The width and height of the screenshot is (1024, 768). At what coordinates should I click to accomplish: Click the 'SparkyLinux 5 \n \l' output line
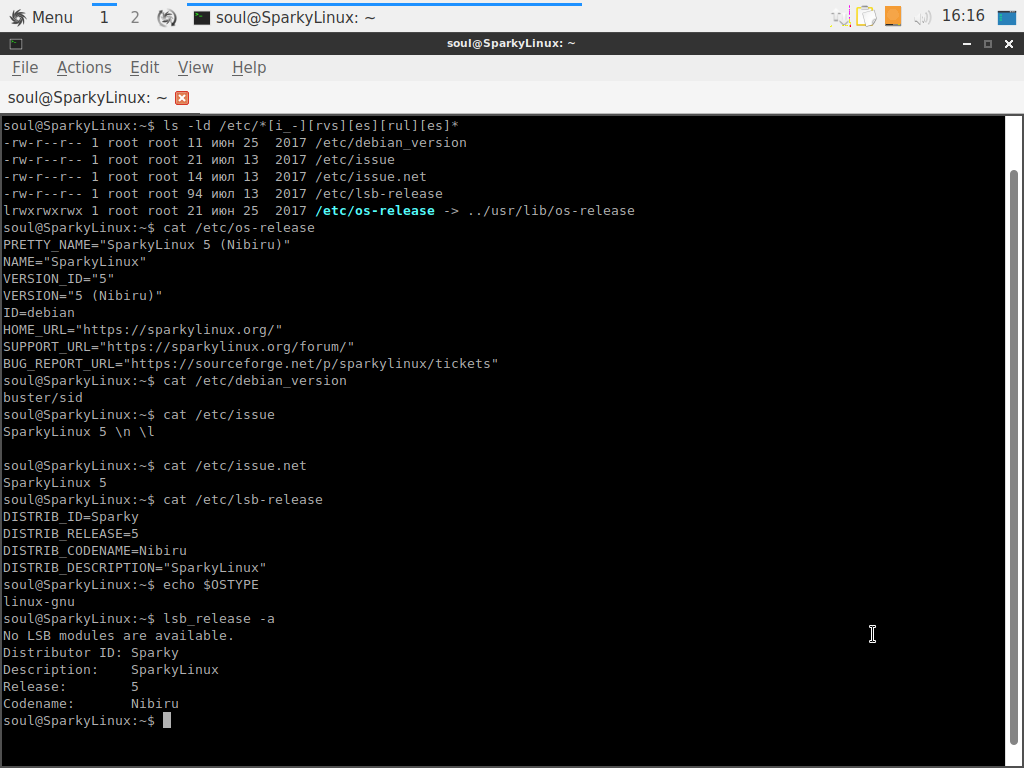pyautogui.click(x=78, y=432)
